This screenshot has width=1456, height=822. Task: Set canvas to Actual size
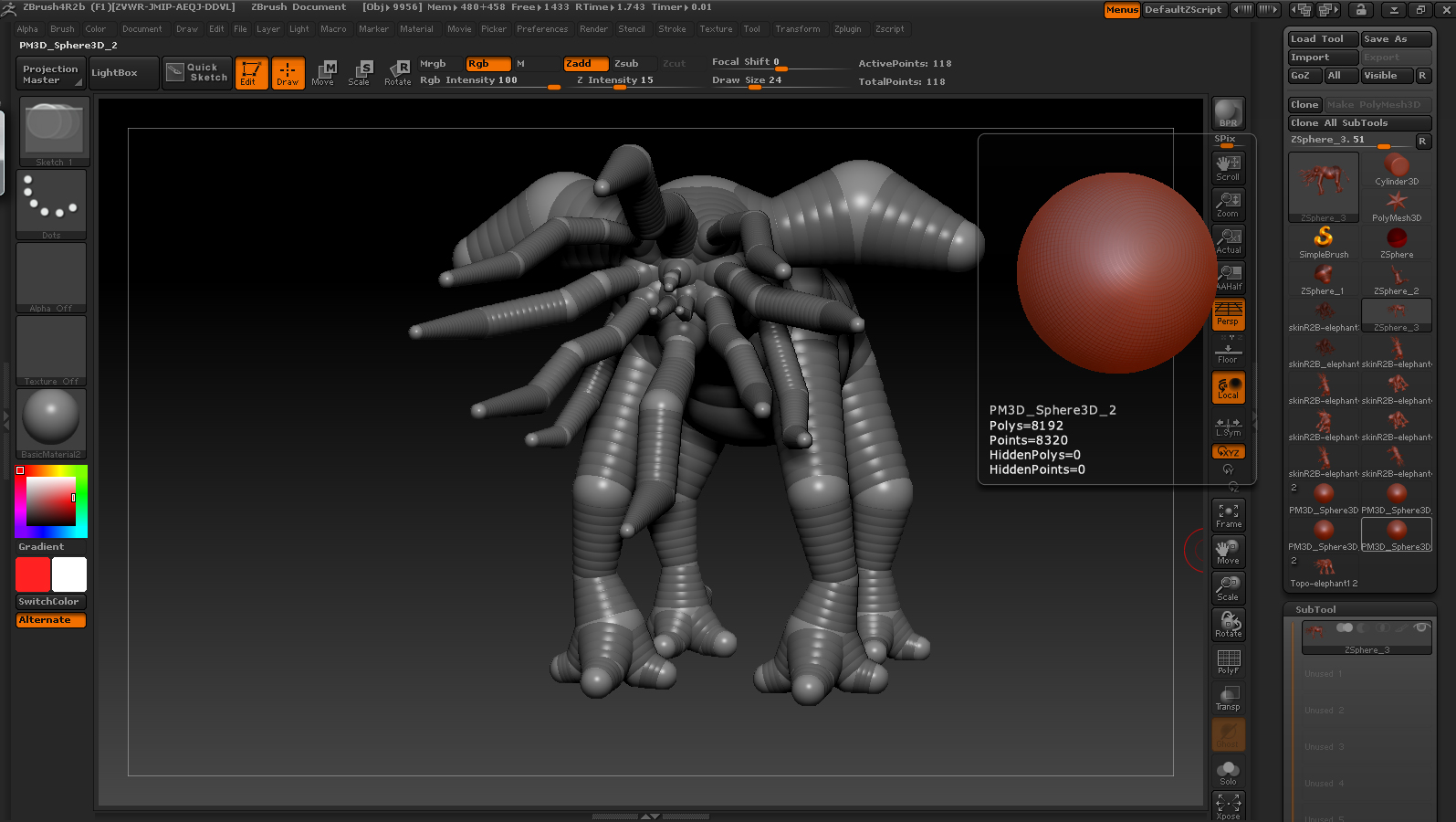click(1229, 240)
